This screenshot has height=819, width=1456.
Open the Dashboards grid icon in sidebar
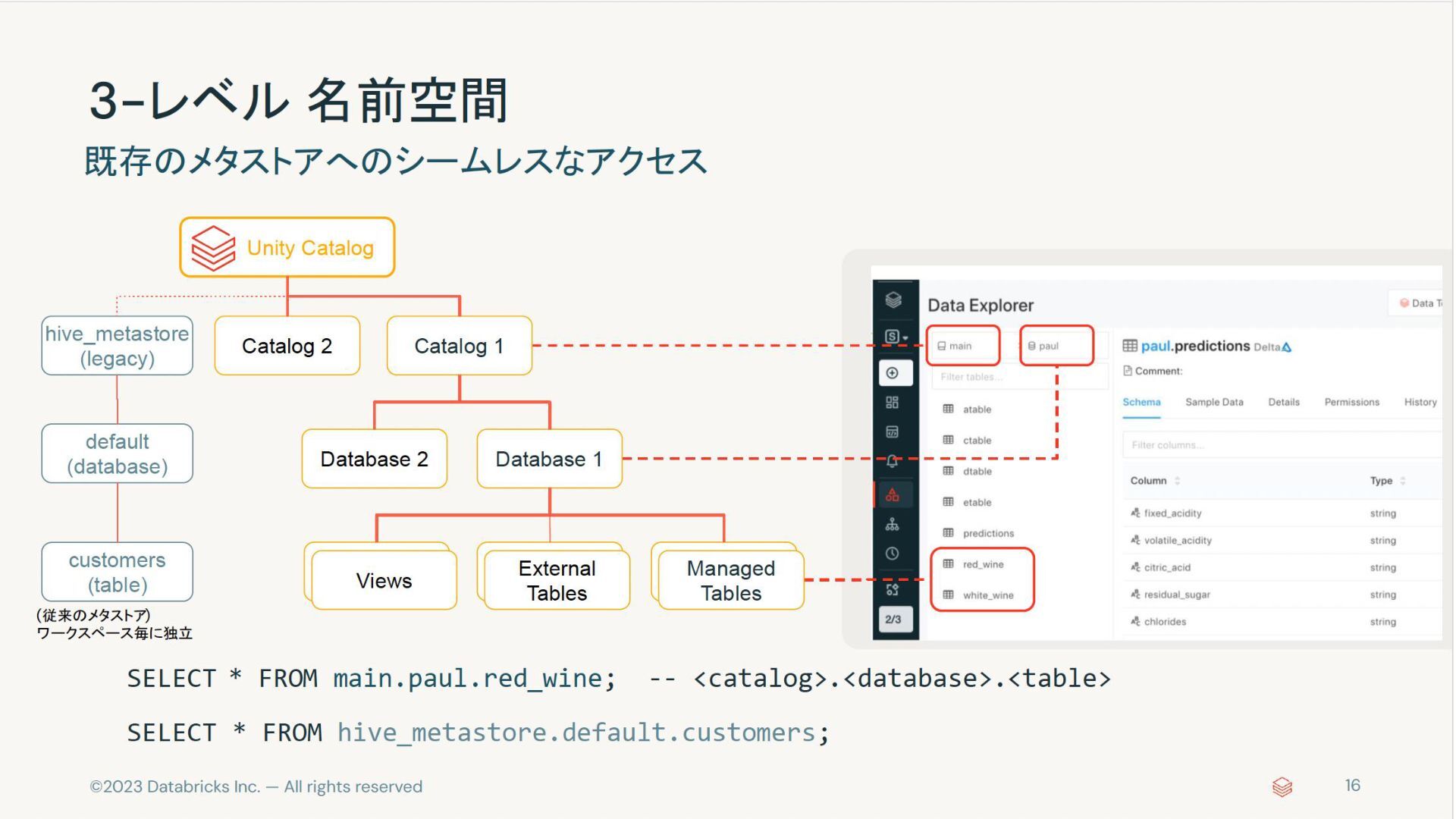[893, 403]
